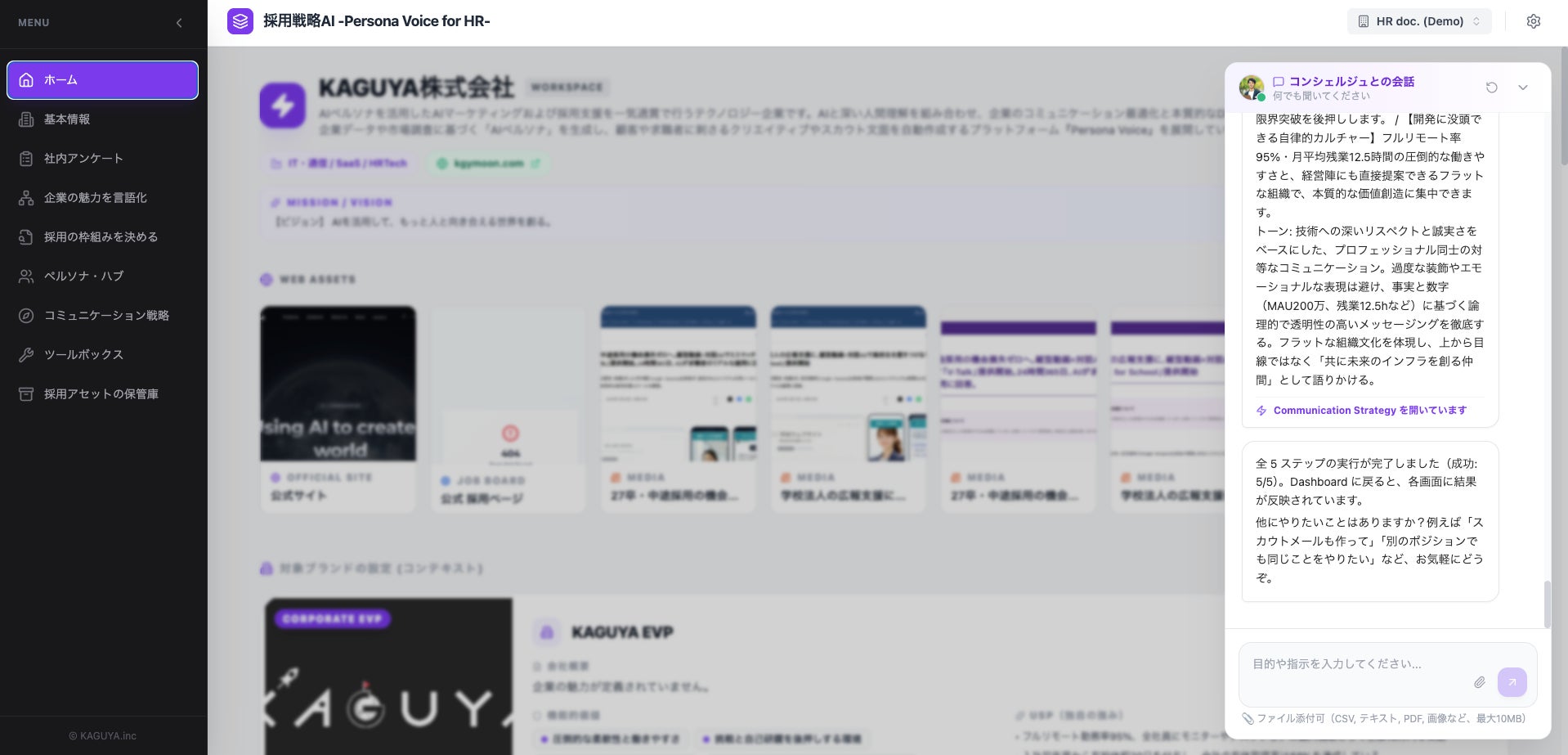The height and width of the screenshot is (755, 1568).
Task: Open the 公式サイト web asset thumbnail
Action: [x=338, y=409]
